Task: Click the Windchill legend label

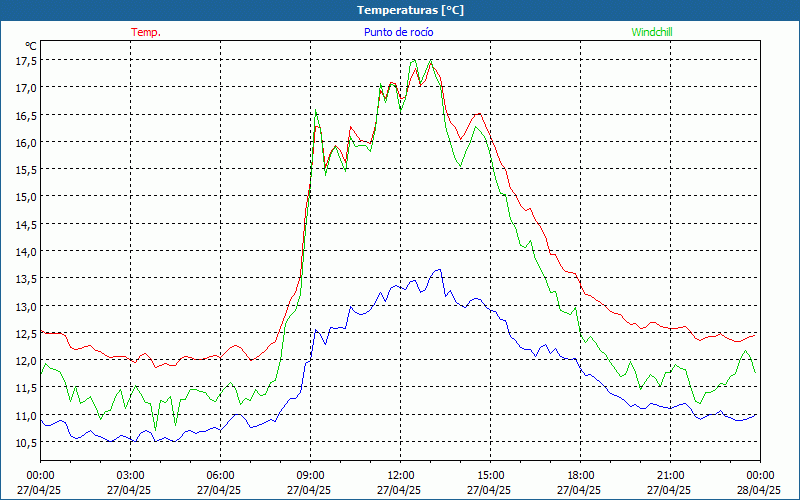Action: (652, 32)
